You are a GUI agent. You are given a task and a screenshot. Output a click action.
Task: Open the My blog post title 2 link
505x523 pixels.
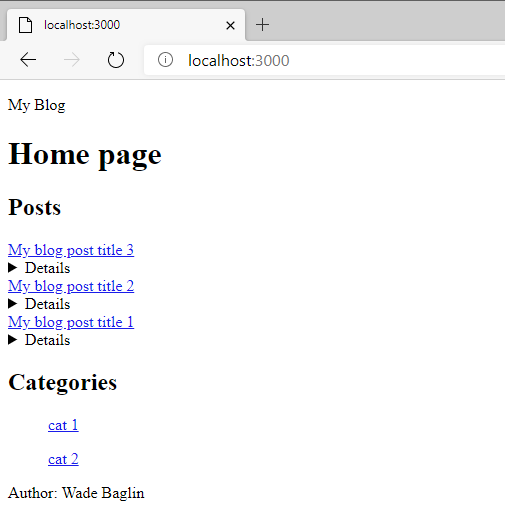pyautogui.click(x=71, y=286)
